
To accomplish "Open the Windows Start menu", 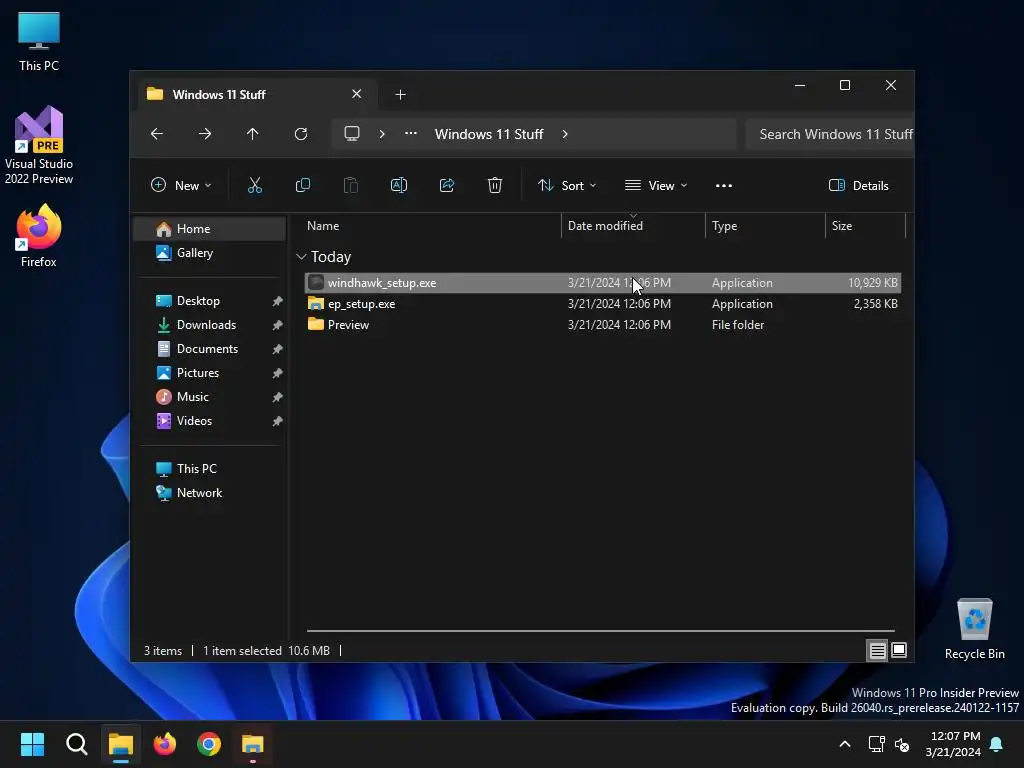I will click(32, 744).
